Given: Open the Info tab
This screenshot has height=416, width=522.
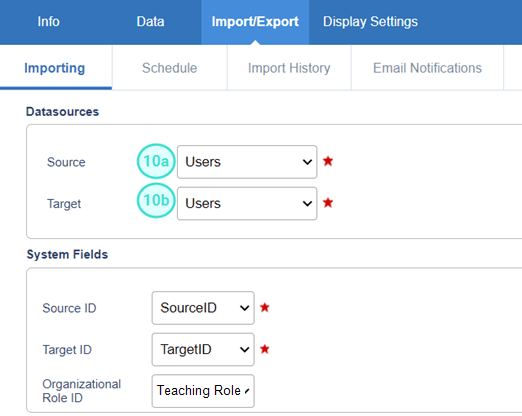Looking at the screenshot, I should click(x=49, y=22).
